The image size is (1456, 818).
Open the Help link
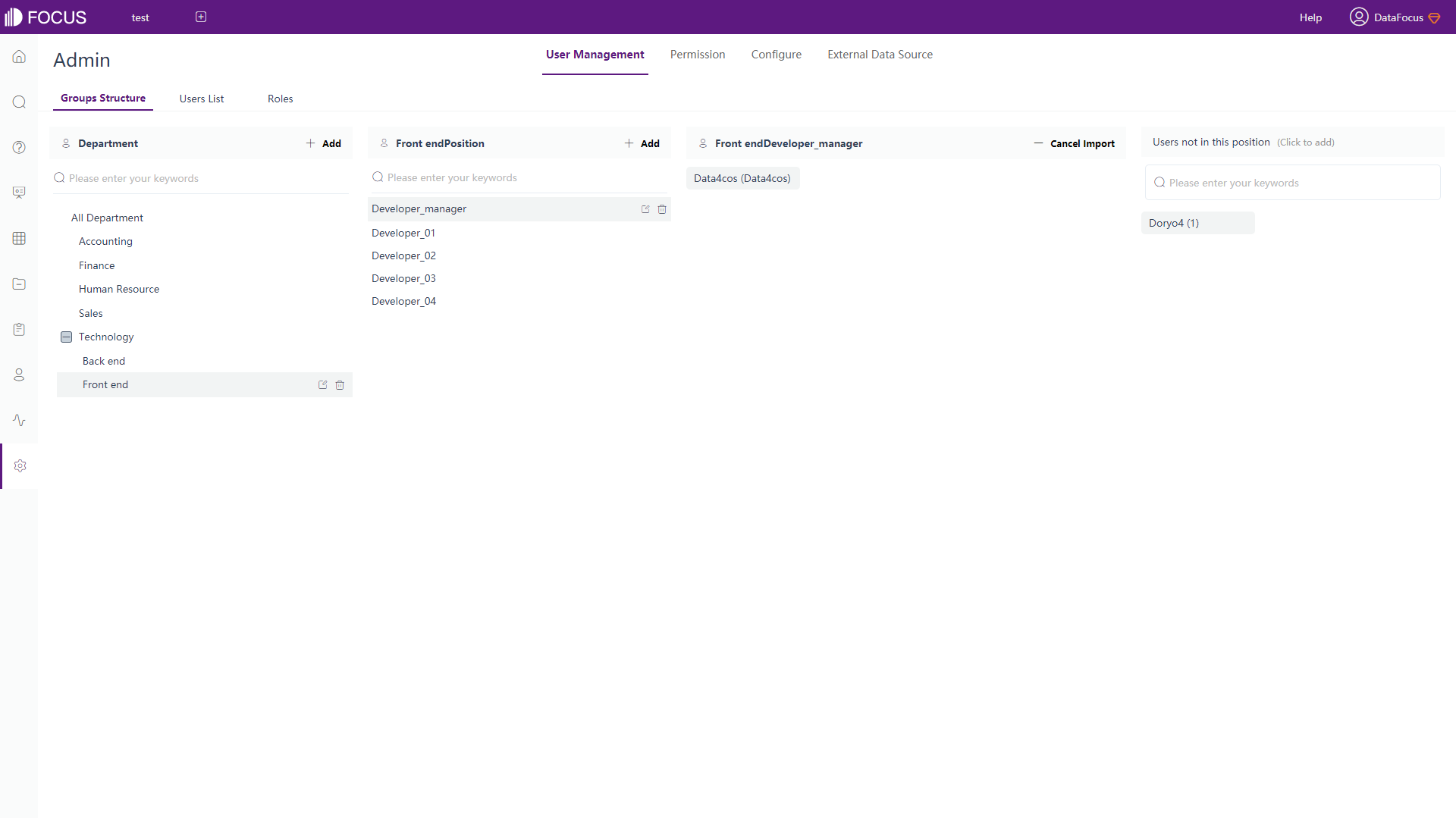pos(1310,17)
